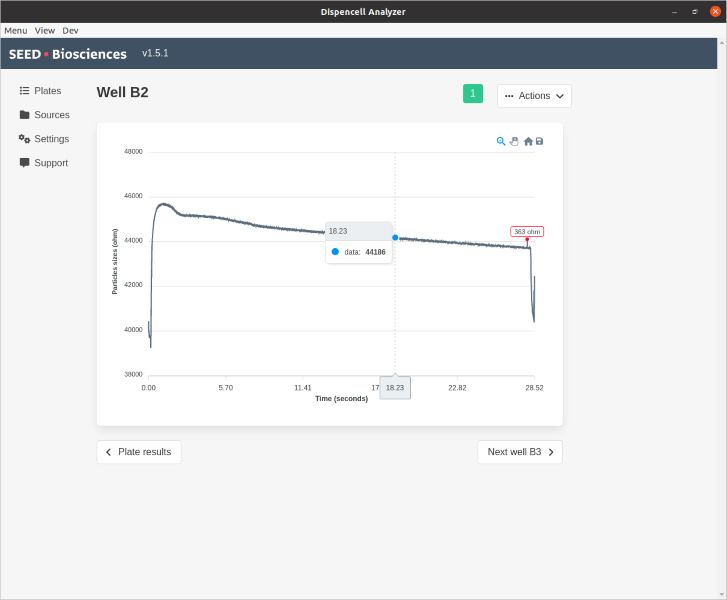The image size is (727, 600).
Task: Go back to Plate results
Action: 139,452
